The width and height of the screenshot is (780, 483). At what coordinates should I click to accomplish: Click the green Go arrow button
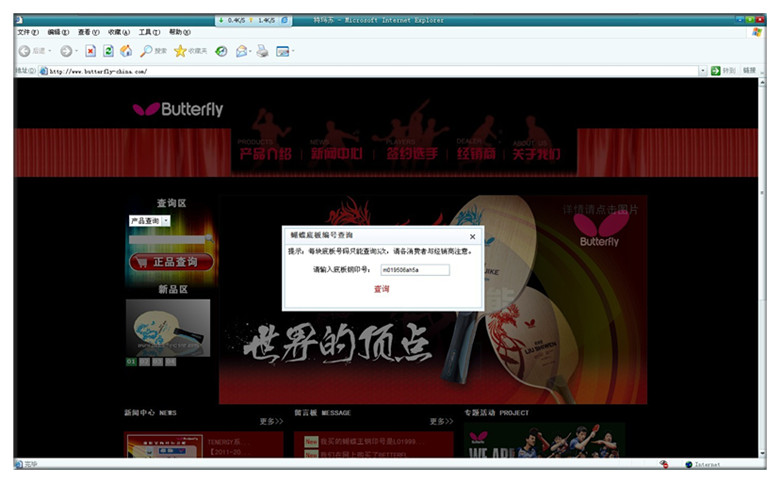pos(715,71)
